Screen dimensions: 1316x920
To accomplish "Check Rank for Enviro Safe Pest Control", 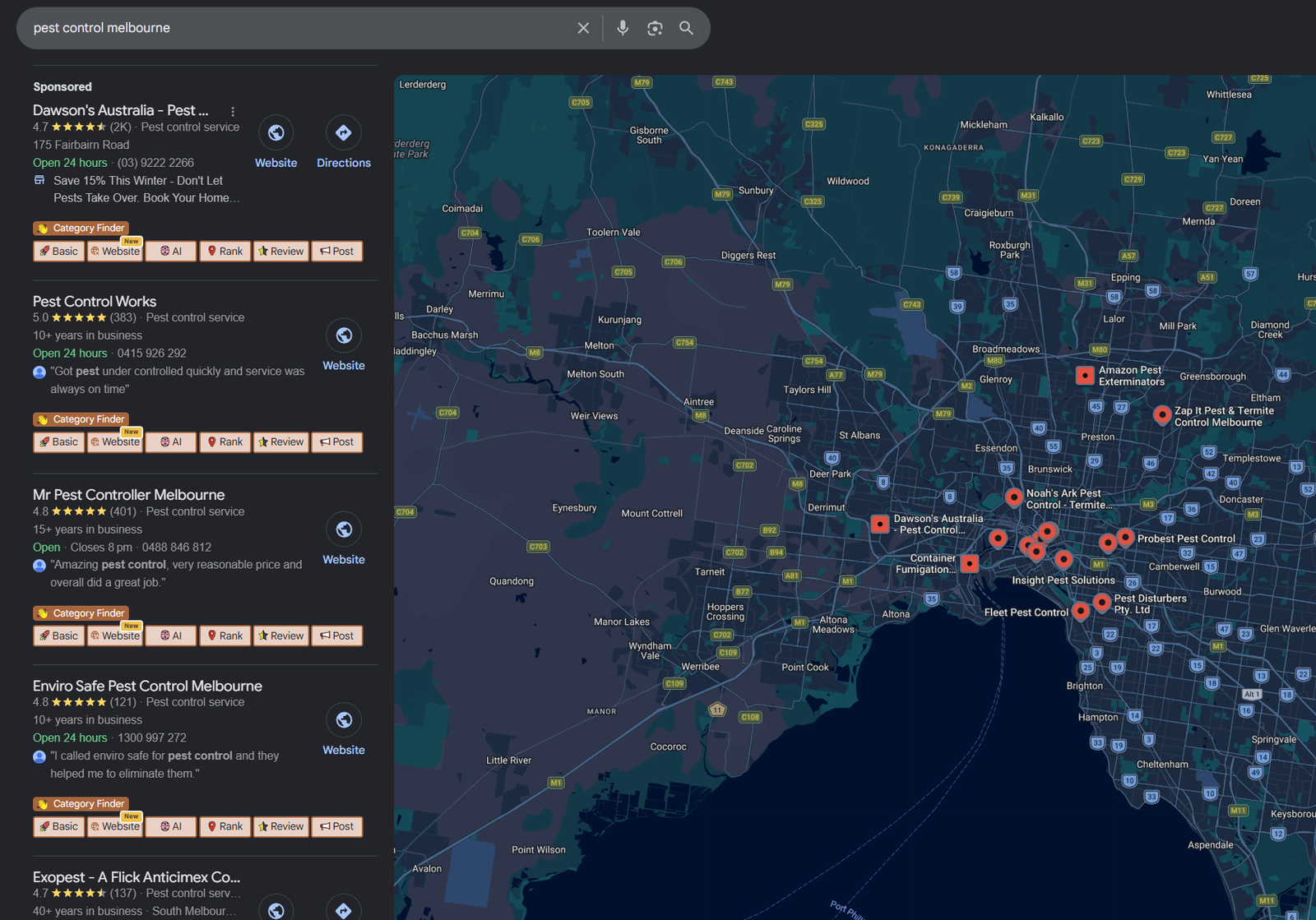I will (225, 827).
